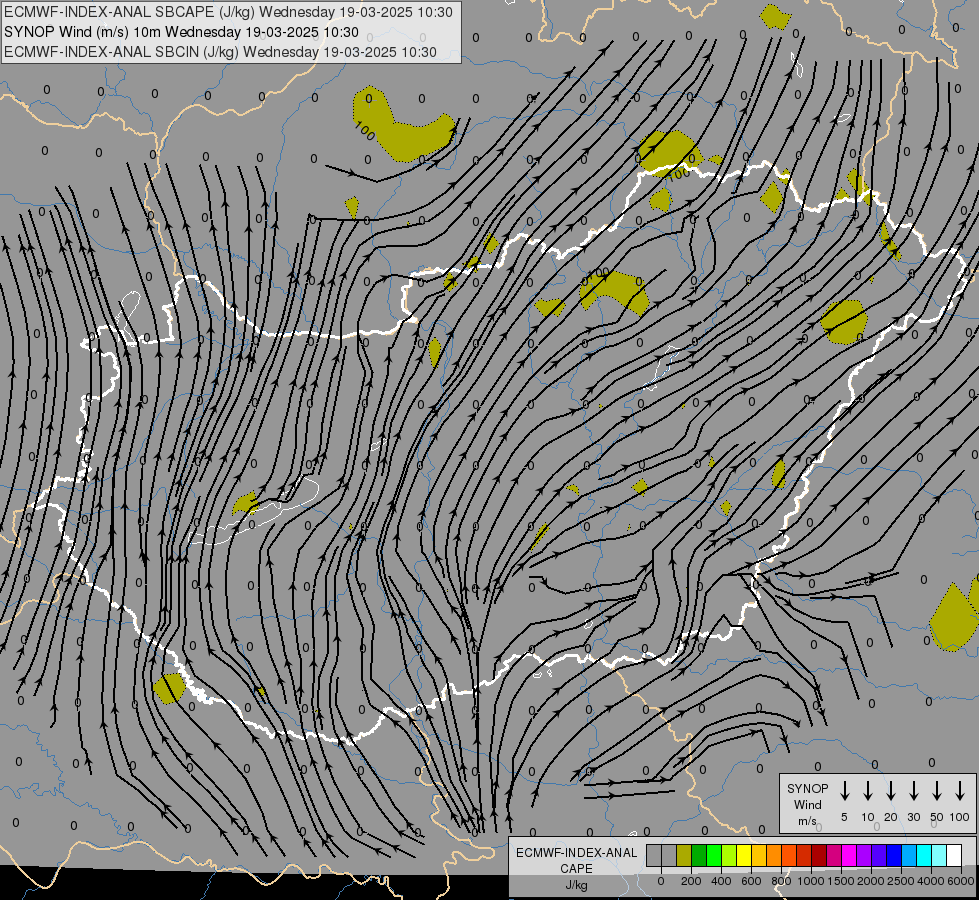Click the SYNOP Wind m/s legend label
Viewport: 979px width, 900px height.
point(807,804)
